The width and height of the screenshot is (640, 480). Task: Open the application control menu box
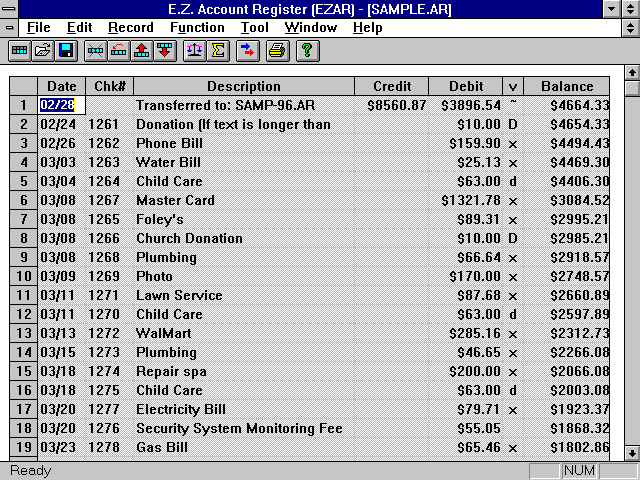9,9
